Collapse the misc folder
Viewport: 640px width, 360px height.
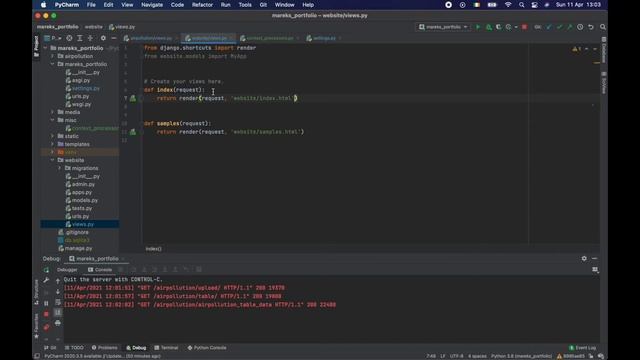tap(52, 120)
